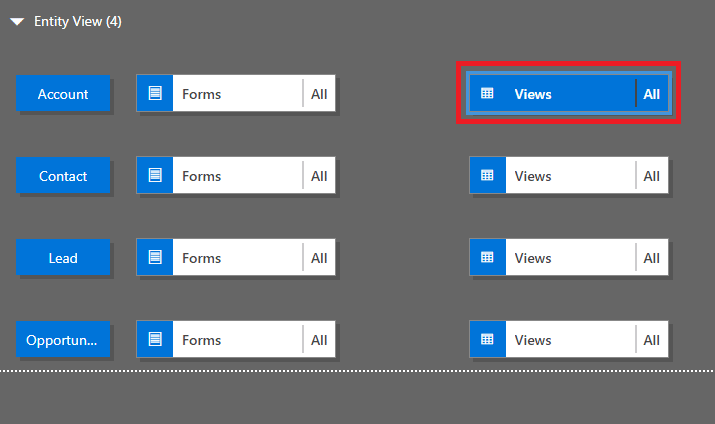The image size is (715, 424).
Task: Click the Lead entity tile
Action: (x=63, y=258)
